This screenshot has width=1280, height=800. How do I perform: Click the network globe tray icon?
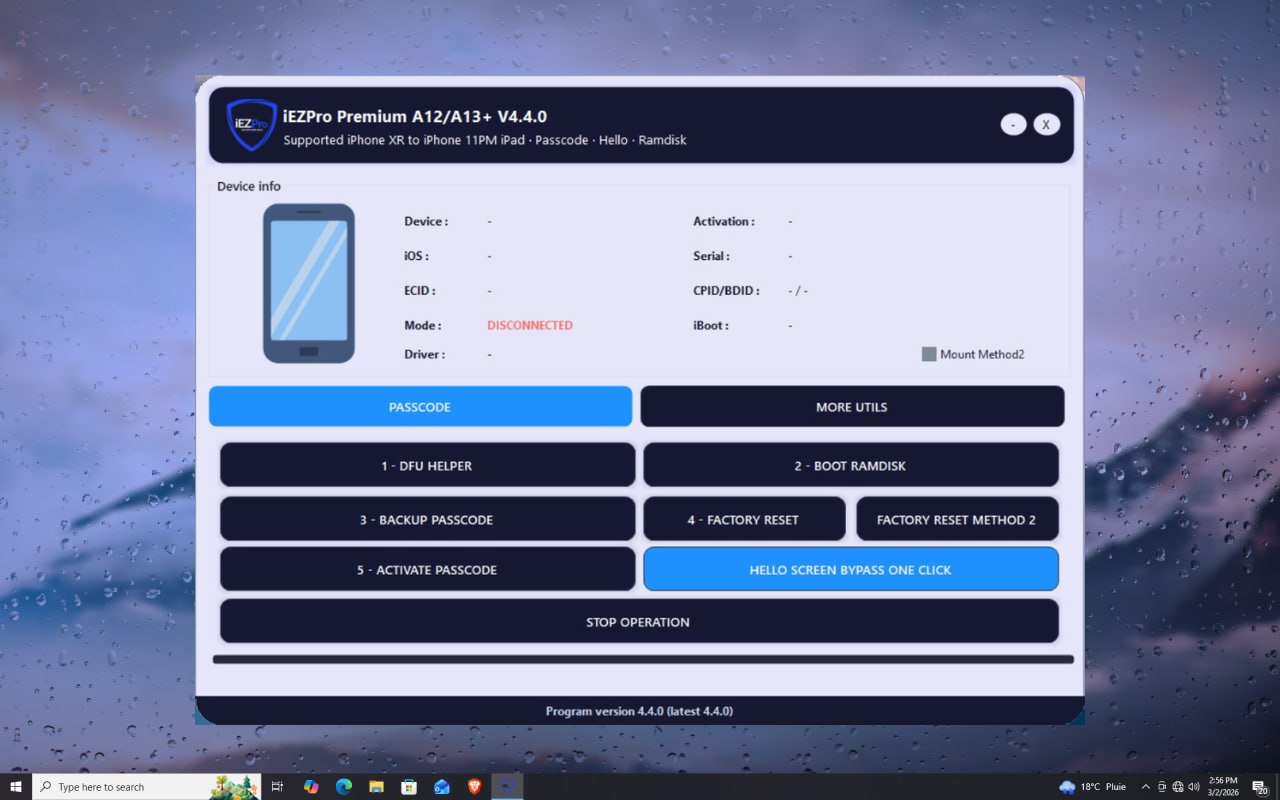[x=1178, y=787]
